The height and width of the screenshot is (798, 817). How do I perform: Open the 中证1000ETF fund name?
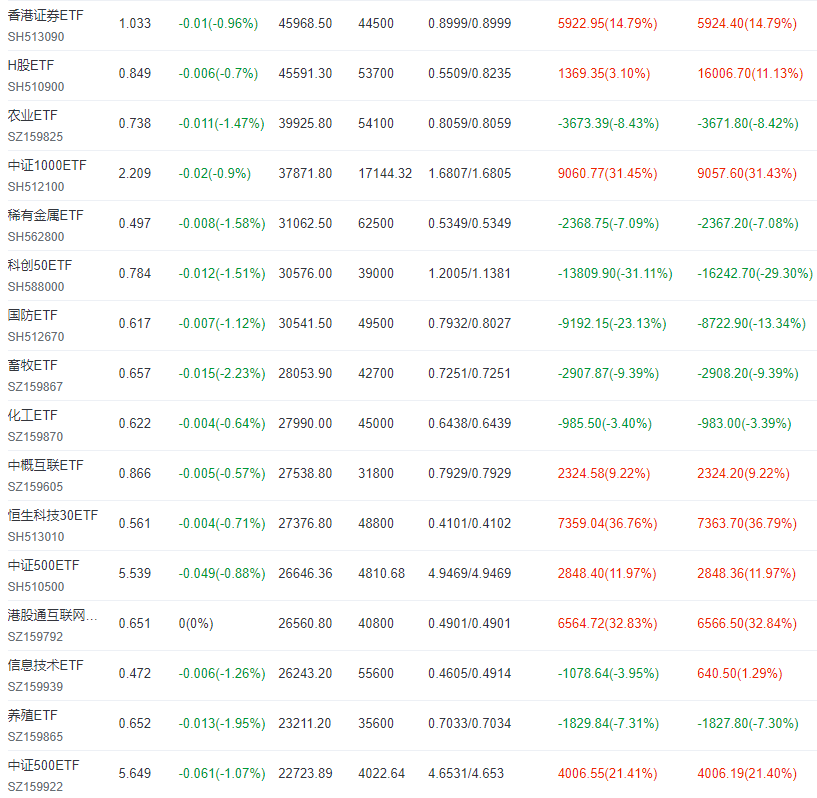click(47, 166)
